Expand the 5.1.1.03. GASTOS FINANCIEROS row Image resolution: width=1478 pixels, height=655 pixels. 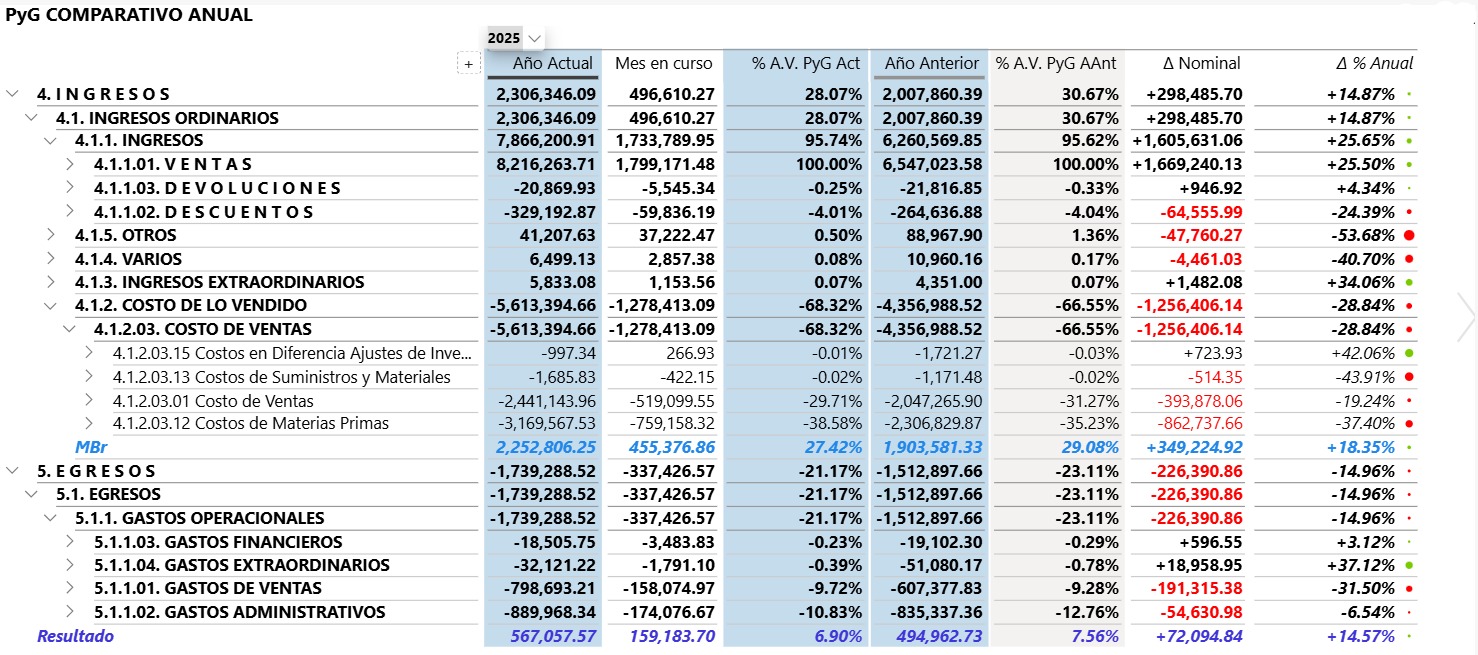(71, 542)
